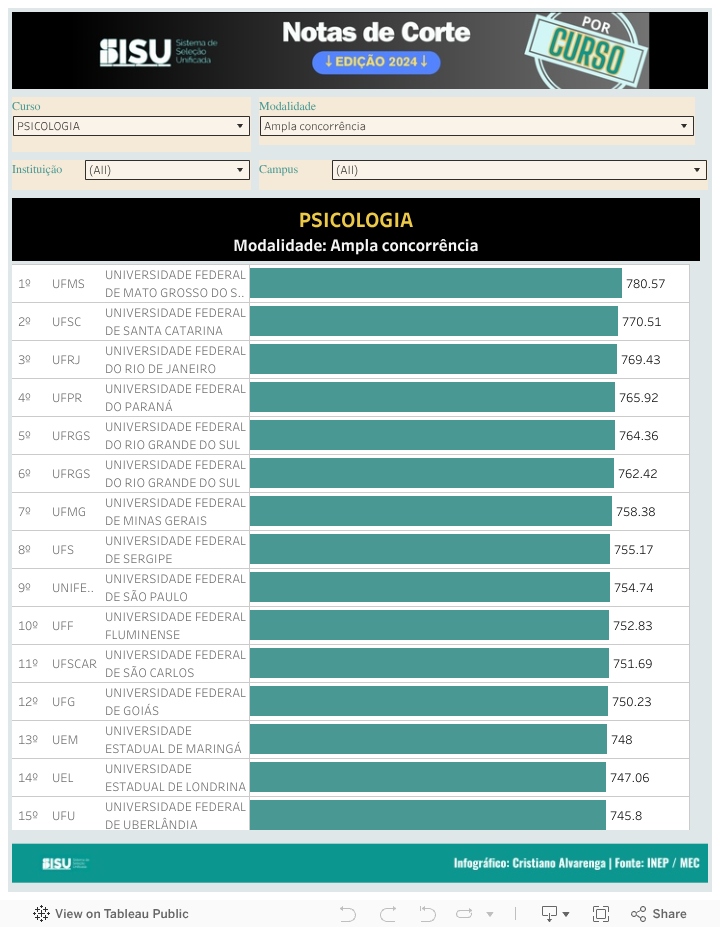Click the UFRJ row label
720x927 pixels.
coord(68,359)
